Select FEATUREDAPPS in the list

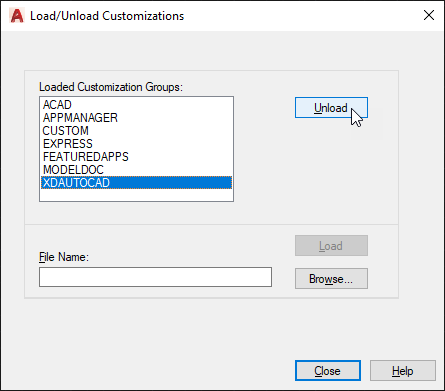(136, 157)
